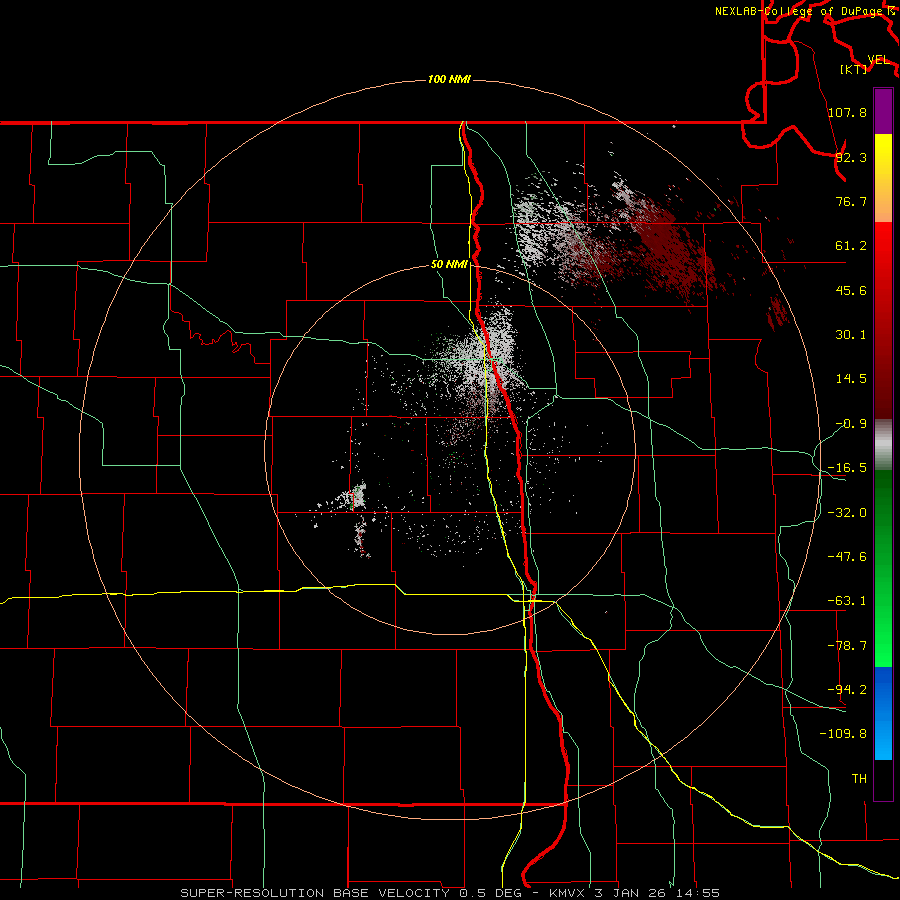Click the VEL legend title
900x900 pixels.
[878, 60]
